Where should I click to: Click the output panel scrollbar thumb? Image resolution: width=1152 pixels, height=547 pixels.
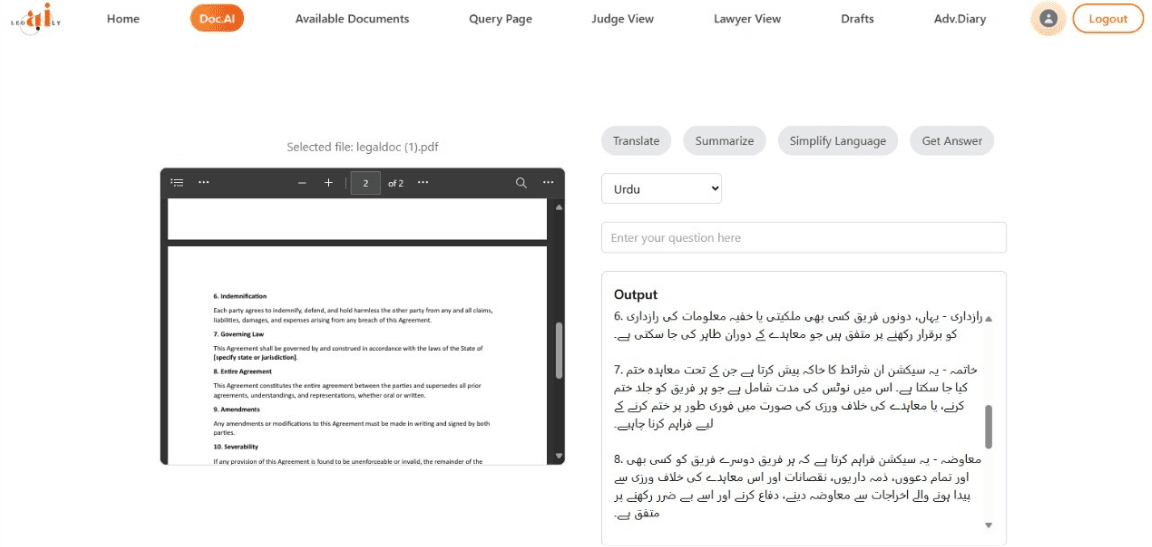[988, 426]
